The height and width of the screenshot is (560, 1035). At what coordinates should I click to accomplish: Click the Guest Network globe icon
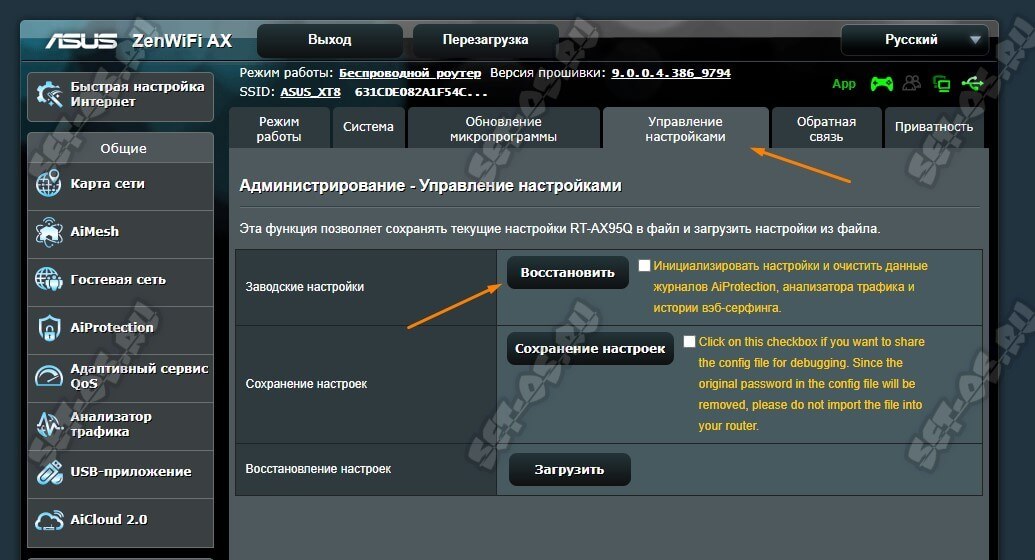point(49,279)
